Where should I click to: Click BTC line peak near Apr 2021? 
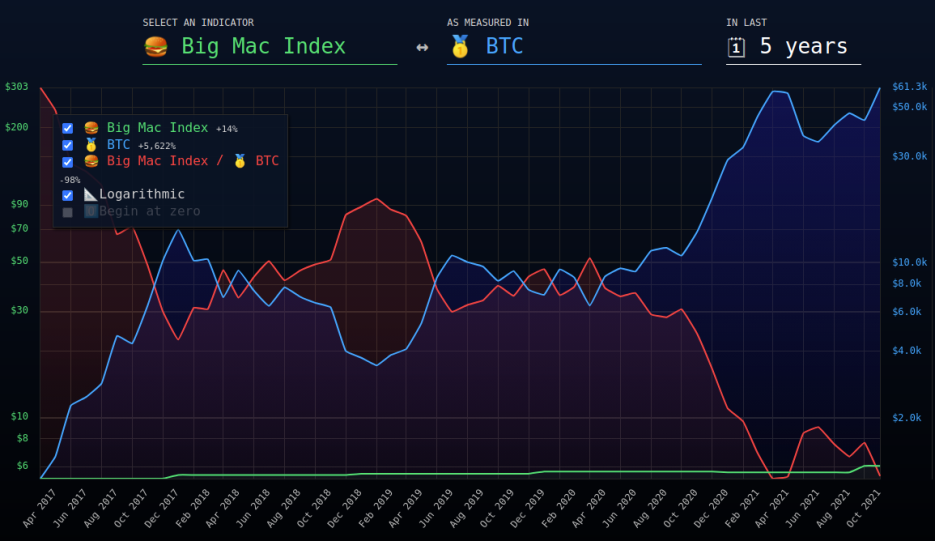click(x=773, y=91)
